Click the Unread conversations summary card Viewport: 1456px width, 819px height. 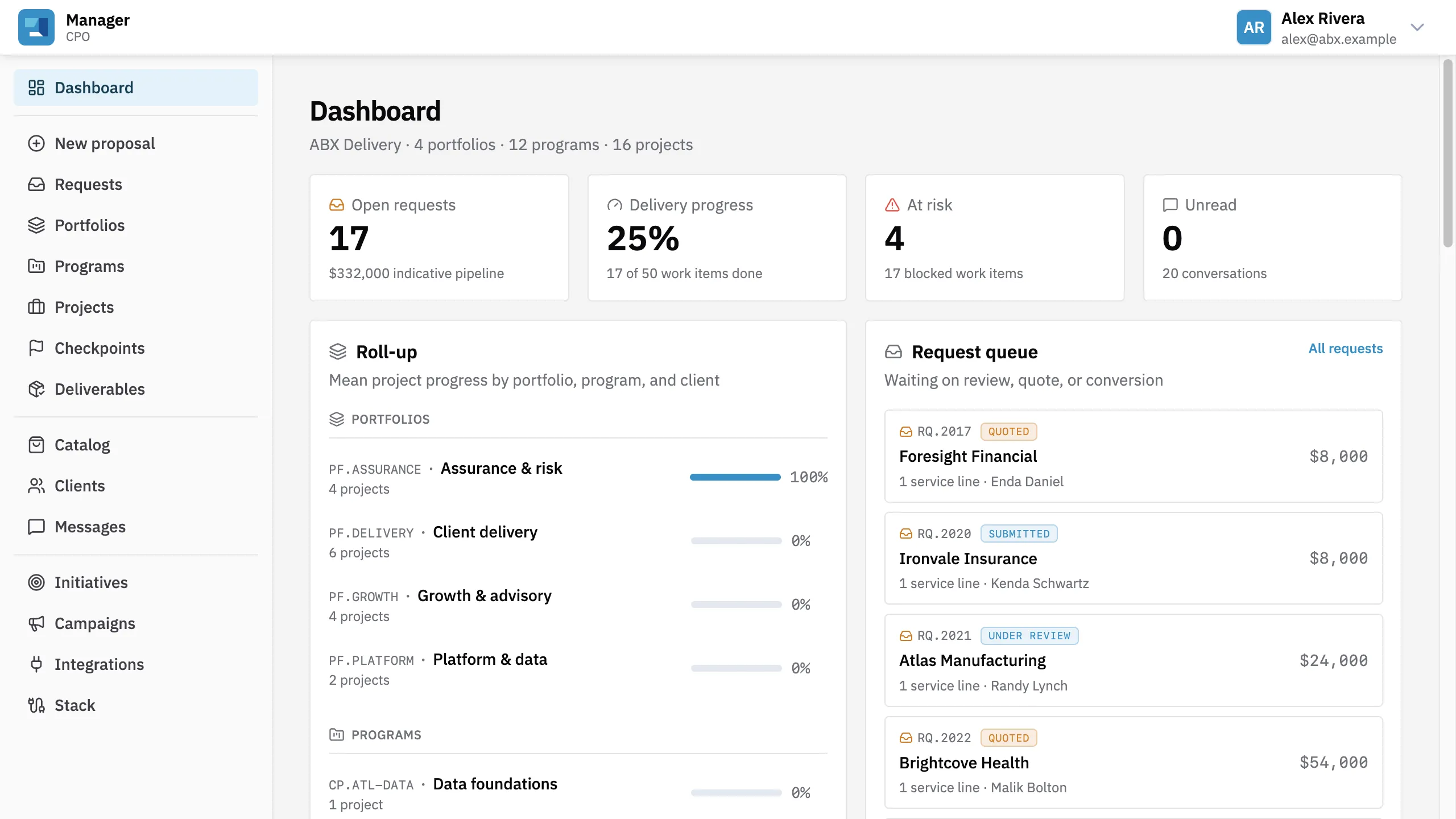pos(1273,238)
